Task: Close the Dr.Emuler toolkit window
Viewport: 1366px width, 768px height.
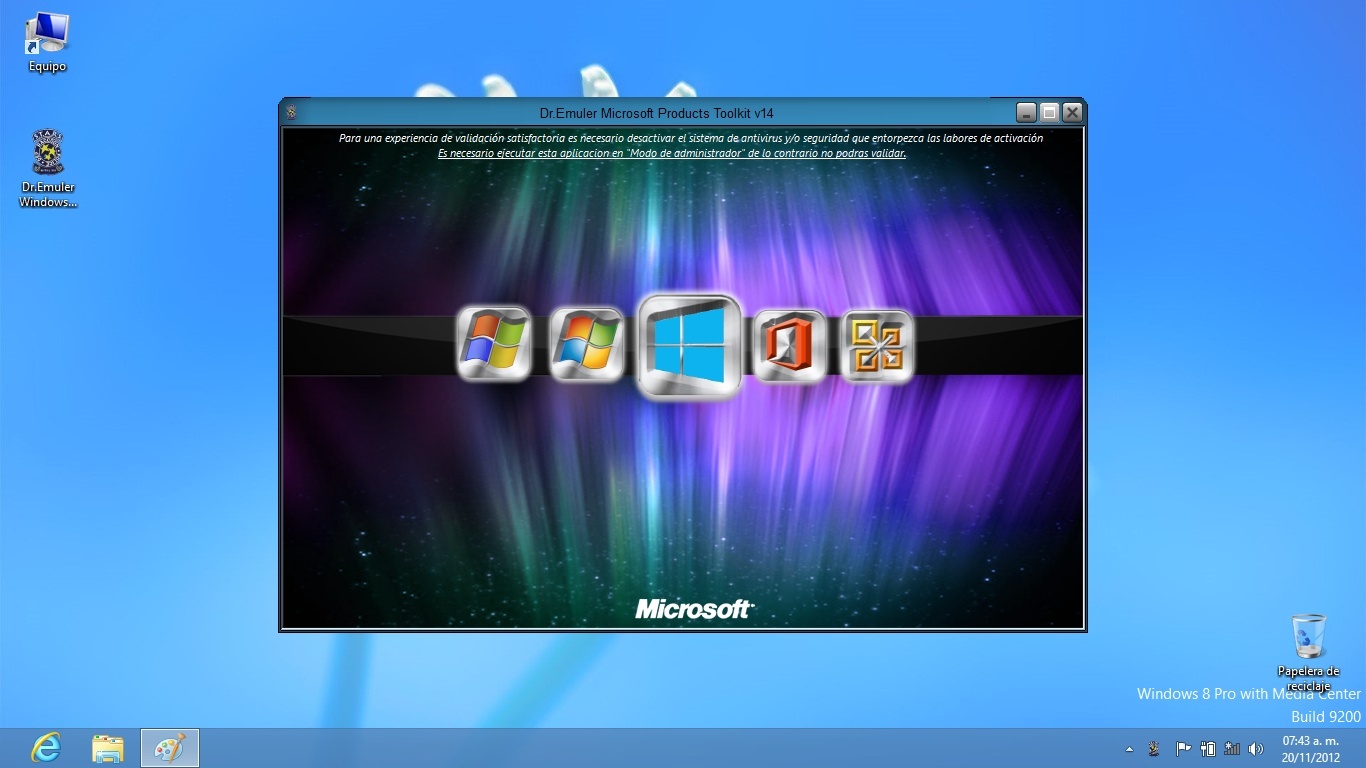Action: click(x=1072, y=112)
